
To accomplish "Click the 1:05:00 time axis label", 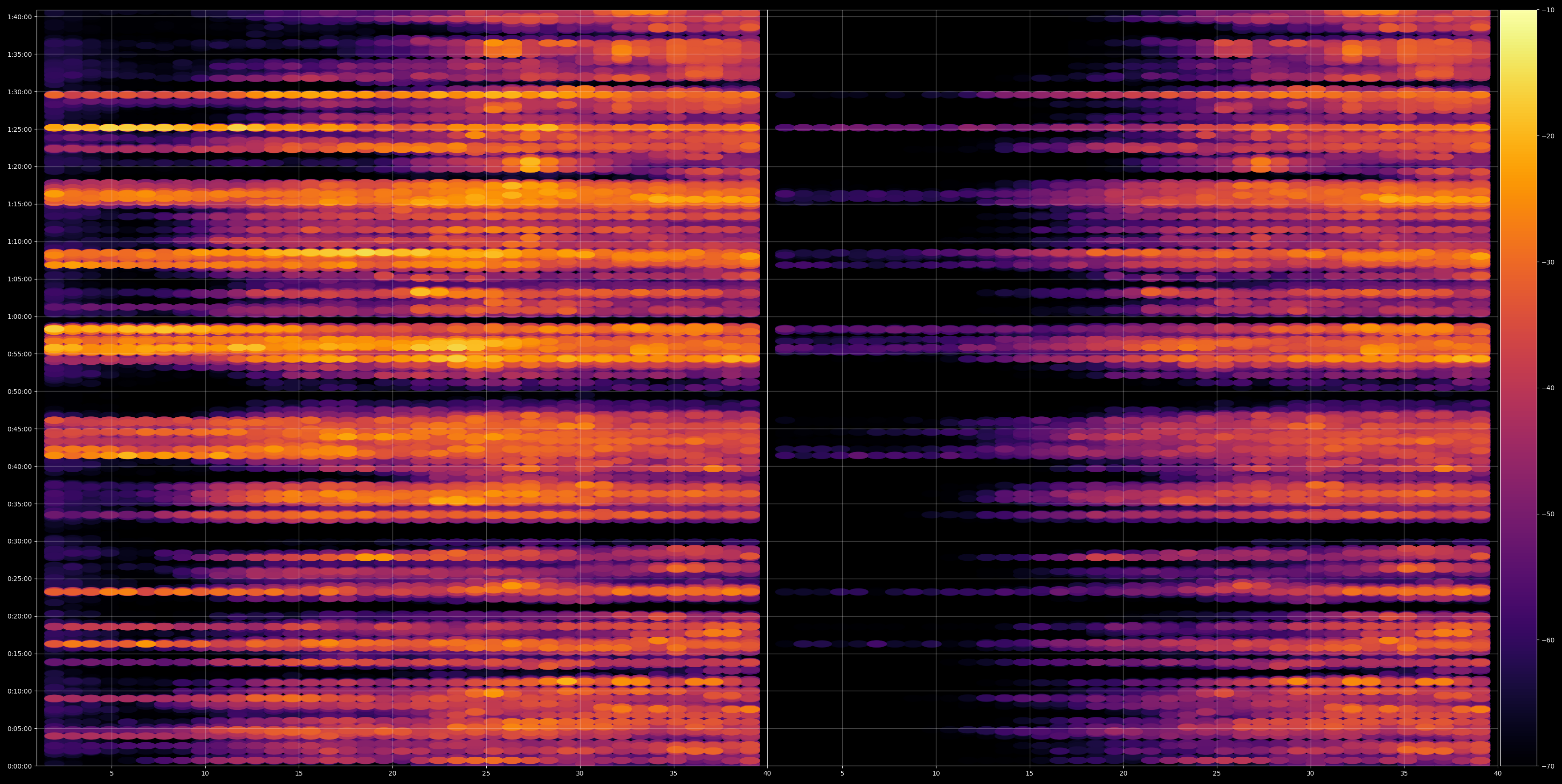I will pos(19,279).
